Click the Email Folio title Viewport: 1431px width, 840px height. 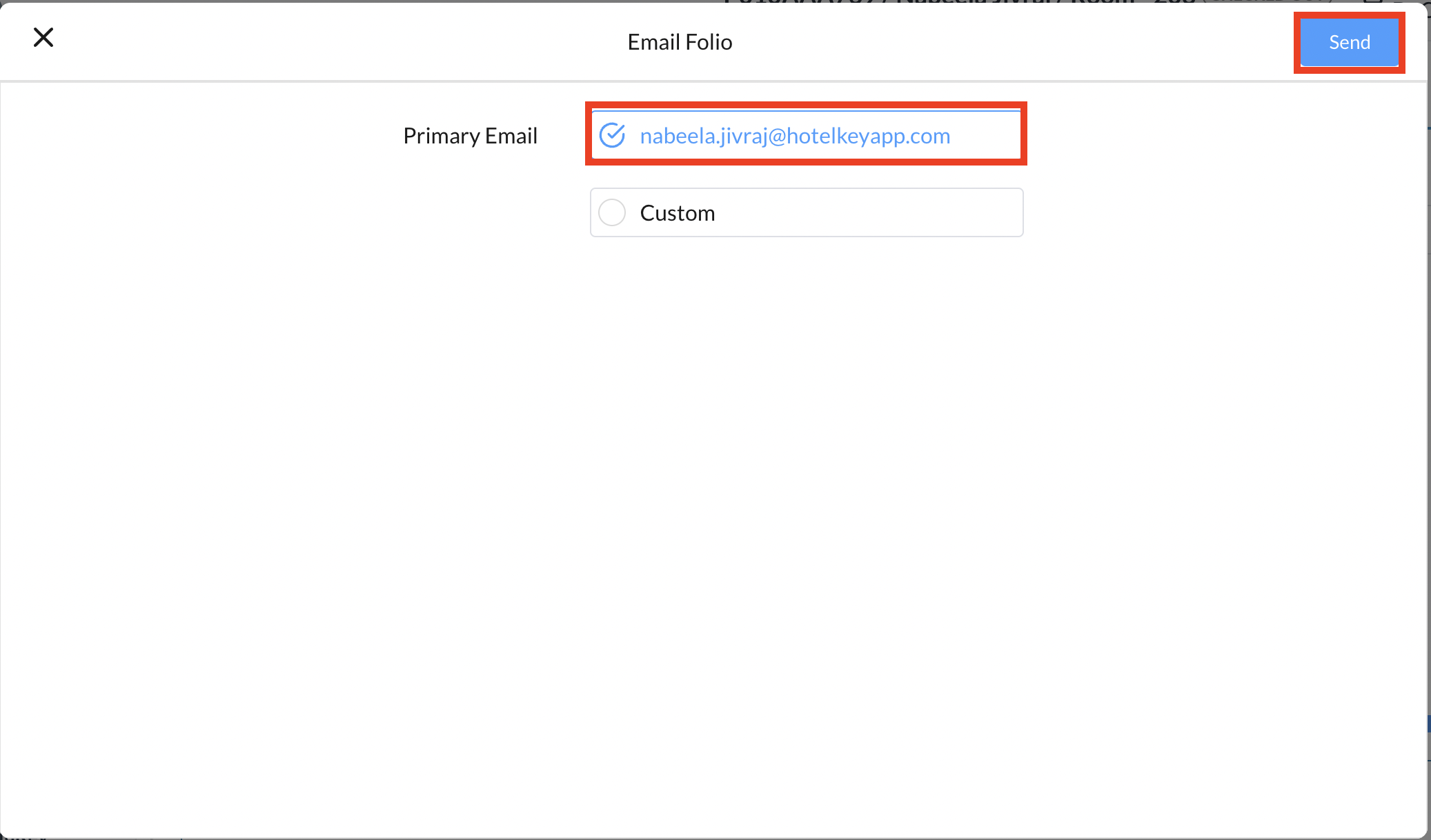[x=680, y=42]
